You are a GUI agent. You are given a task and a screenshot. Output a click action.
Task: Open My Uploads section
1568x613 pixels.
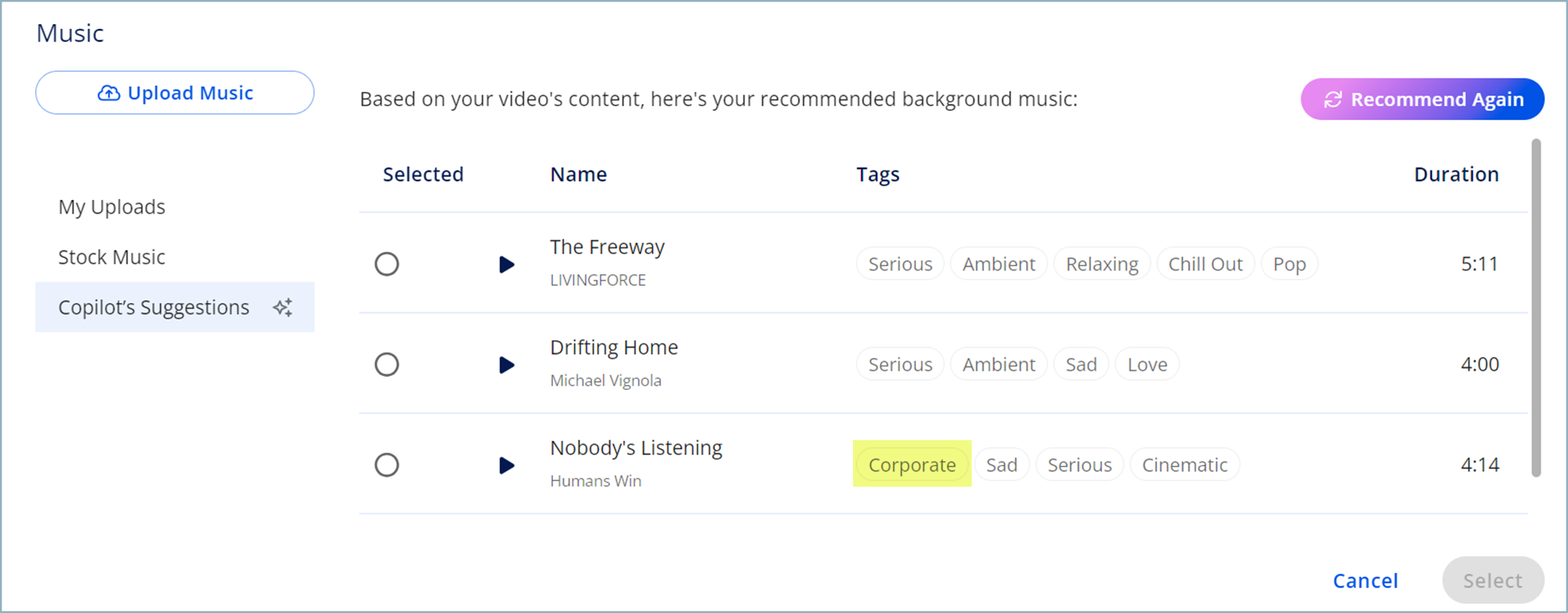click(112, 207)
